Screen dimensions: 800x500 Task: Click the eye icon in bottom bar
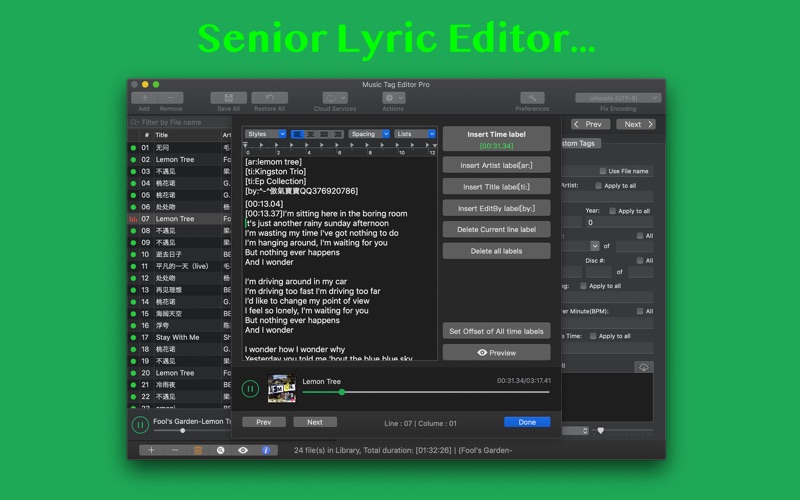click(243, 450)
